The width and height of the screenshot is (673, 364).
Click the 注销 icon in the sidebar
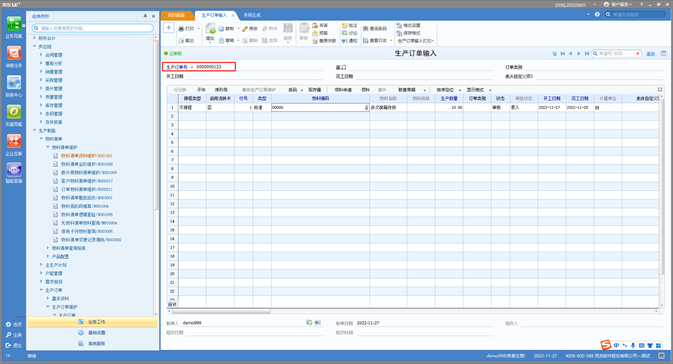coord(8,335)
